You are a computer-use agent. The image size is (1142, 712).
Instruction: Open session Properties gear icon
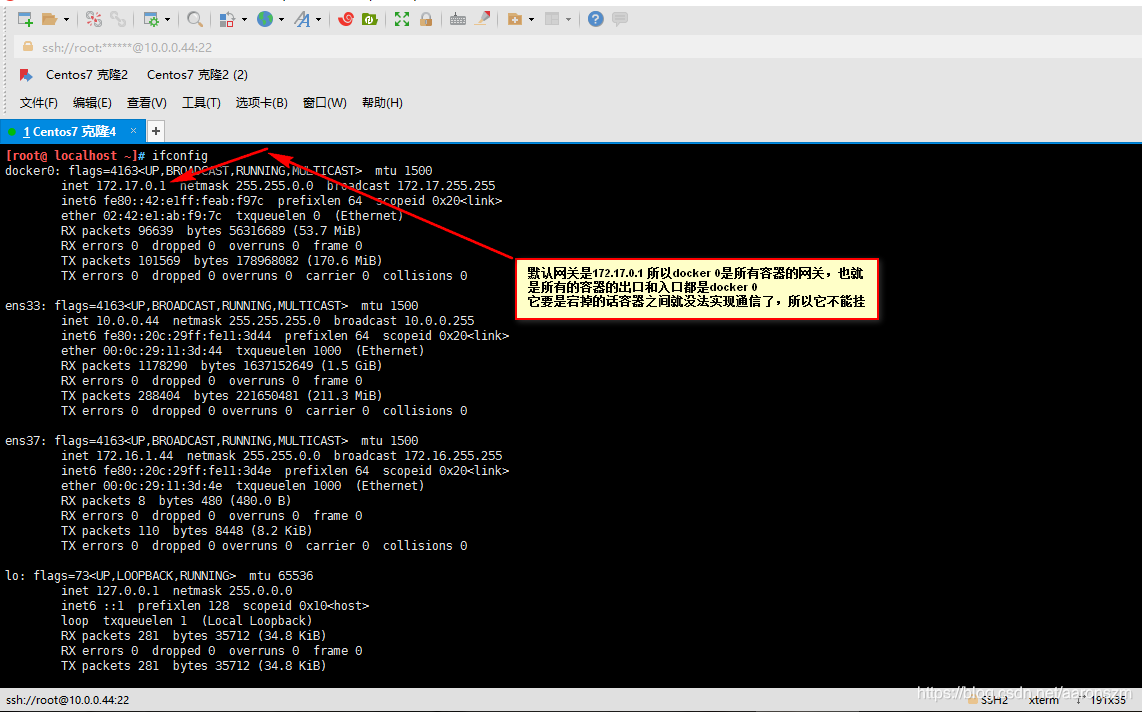tap(151, 20)
